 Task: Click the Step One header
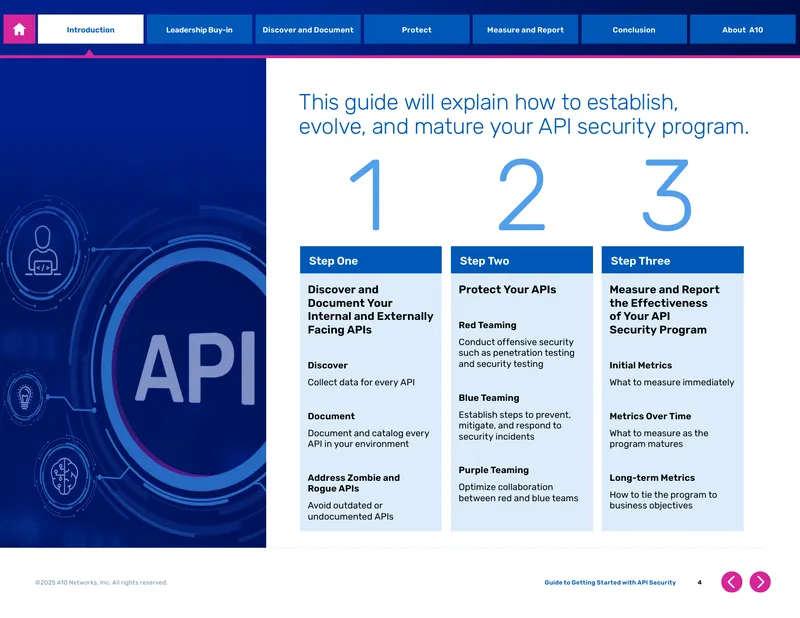370,260
